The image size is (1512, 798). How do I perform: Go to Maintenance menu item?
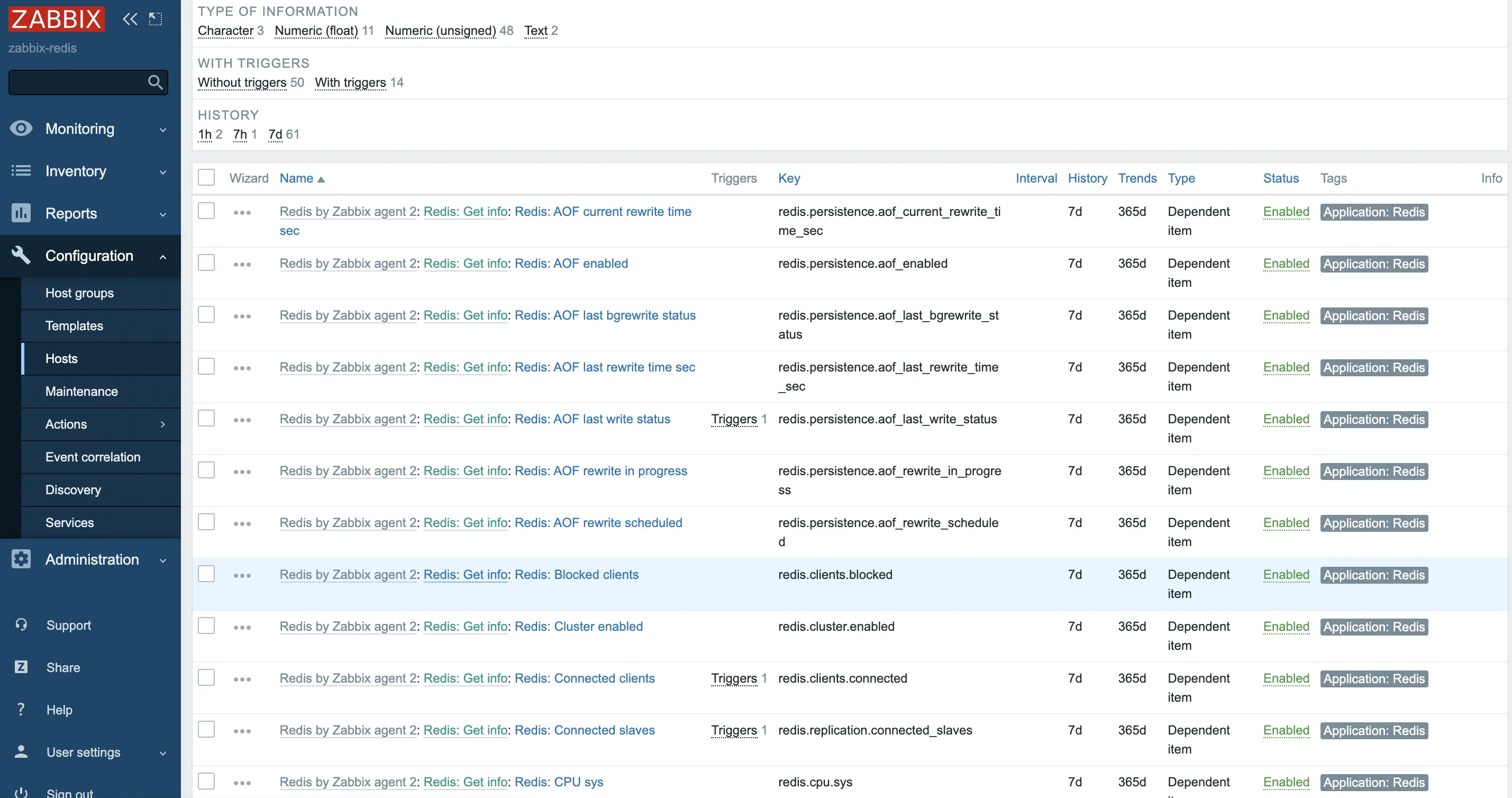tap(81, 391)
